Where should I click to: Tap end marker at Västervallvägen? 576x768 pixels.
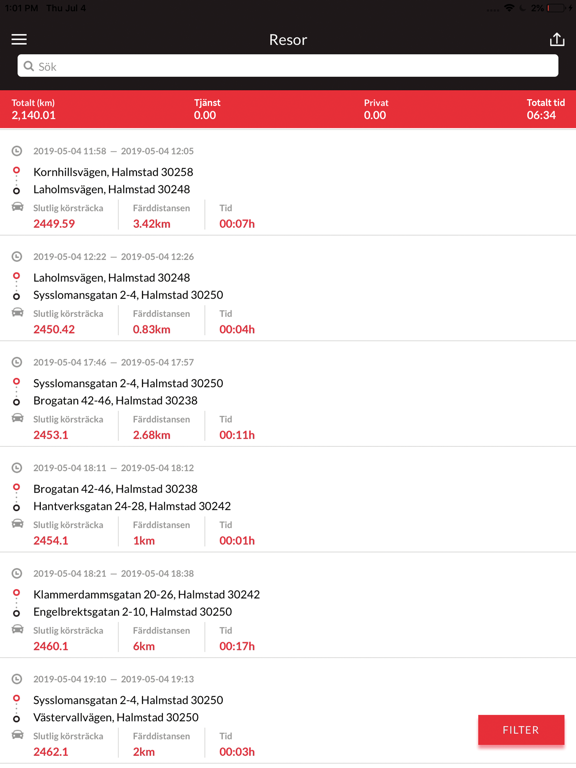click(x=16, y=719)
